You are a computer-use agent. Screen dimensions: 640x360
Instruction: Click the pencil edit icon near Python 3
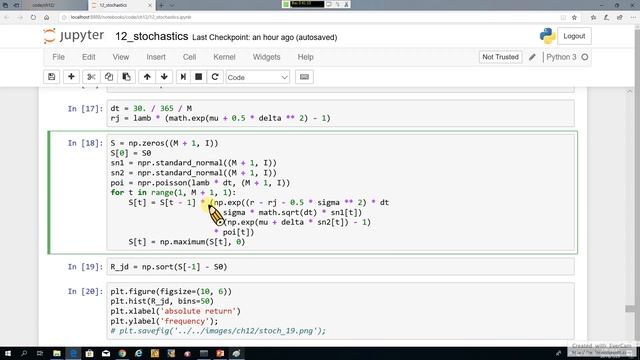coord(532,57)
